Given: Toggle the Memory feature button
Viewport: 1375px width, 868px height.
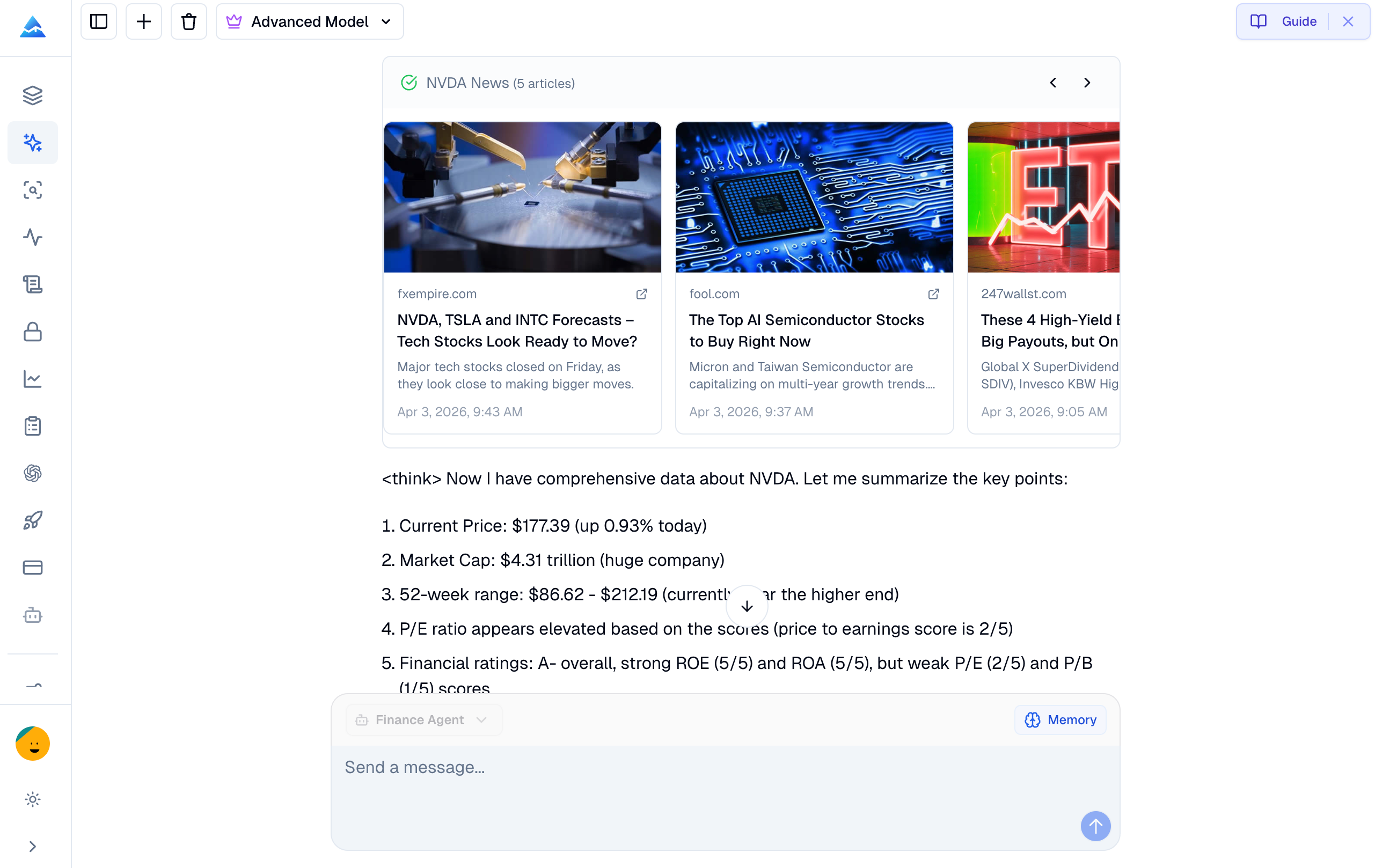Looking at the screenshot, I should 1060,719.
